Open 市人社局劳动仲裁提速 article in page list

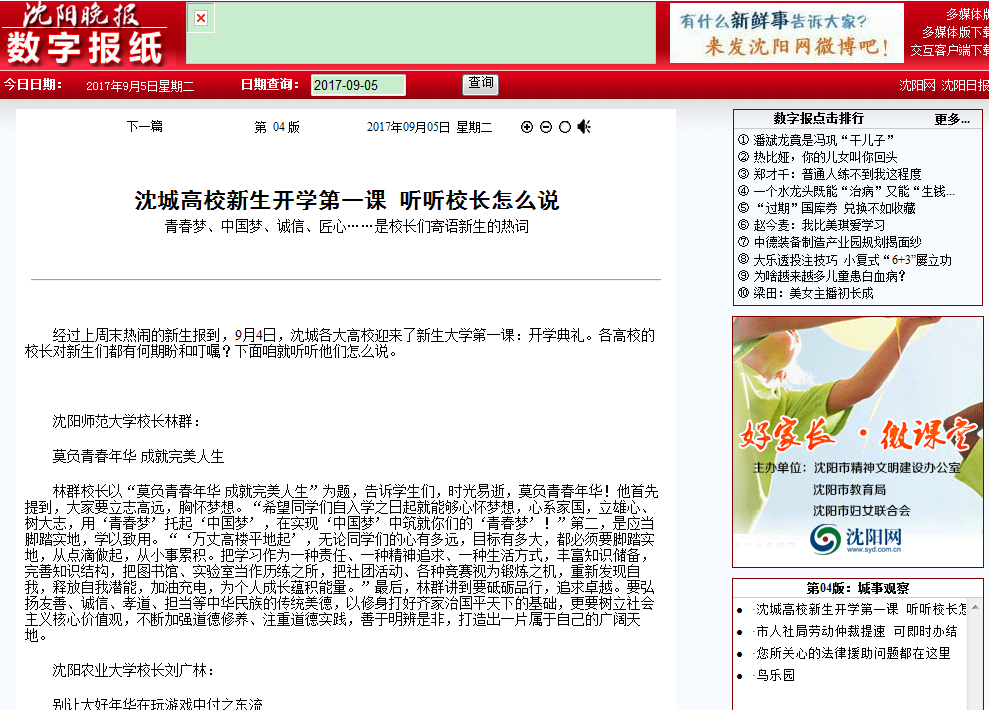(x=856, y=631)
